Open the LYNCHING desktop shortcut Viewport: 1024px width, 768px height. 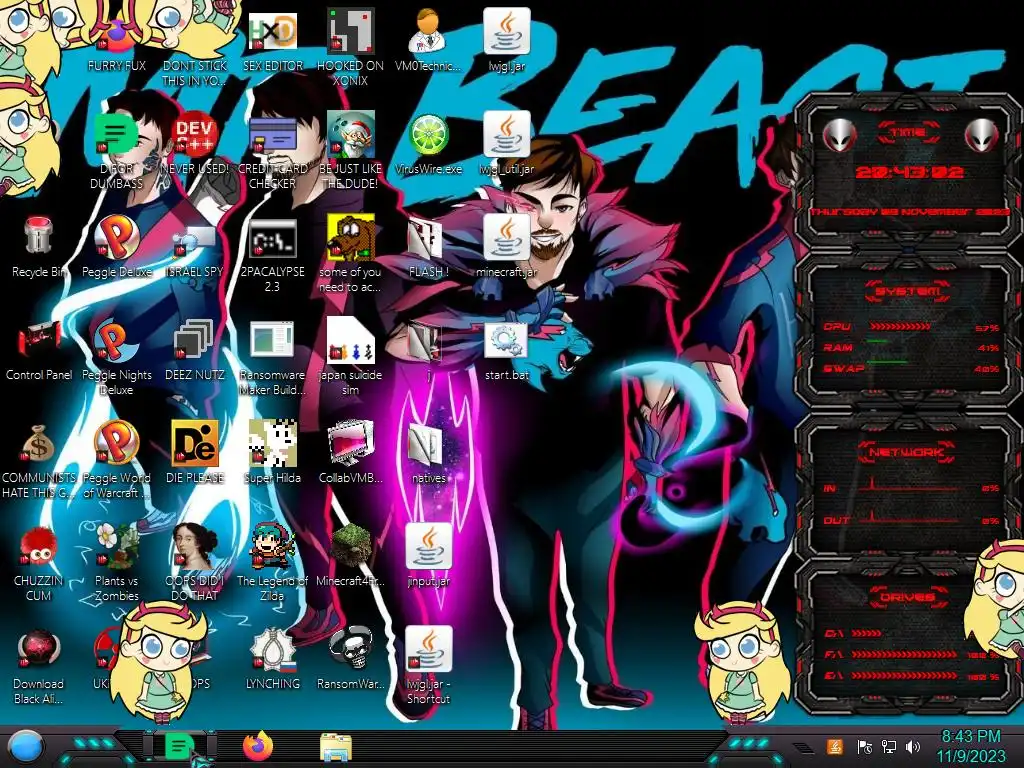tap(272, 649)
